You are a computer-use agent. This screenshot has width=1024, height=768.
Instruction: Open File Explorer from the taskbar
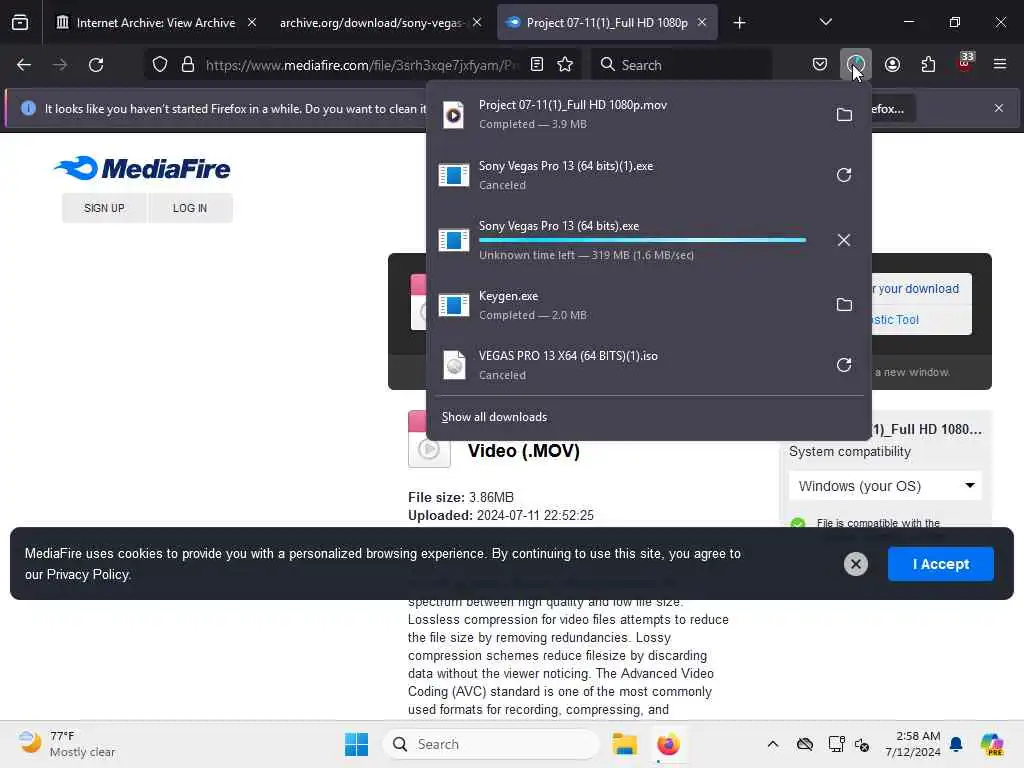tap(624, 744)
